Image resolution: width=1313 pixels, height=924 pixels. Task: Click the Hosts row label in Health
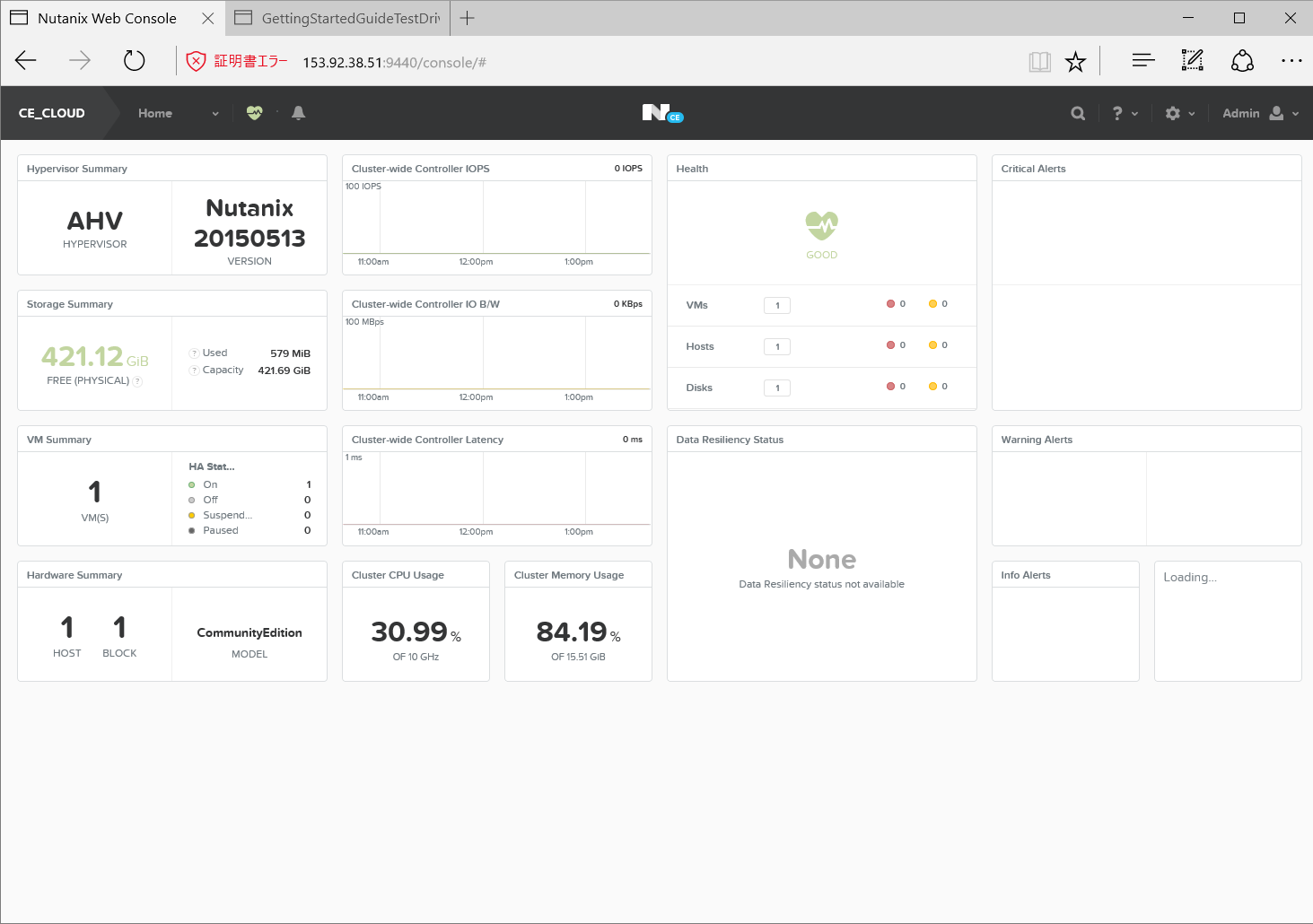(x=700, y=346)
